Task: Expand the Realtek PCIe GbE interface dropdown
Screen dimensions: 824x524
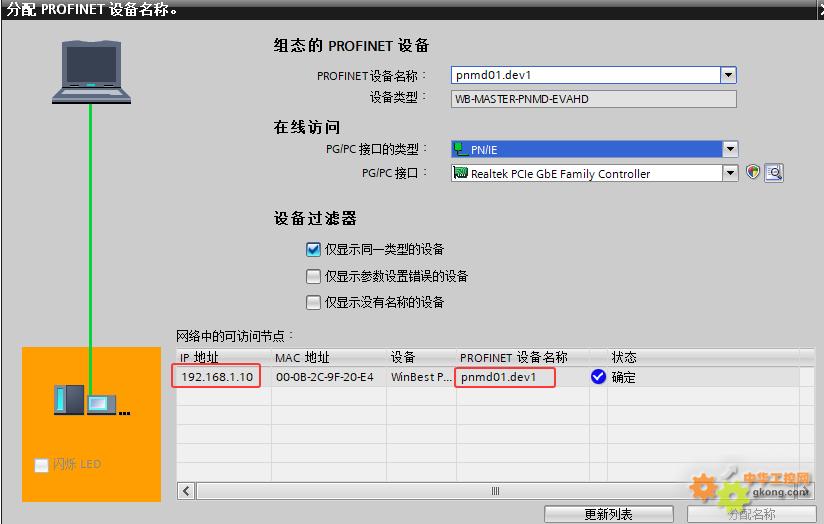Action: (729, 173)
